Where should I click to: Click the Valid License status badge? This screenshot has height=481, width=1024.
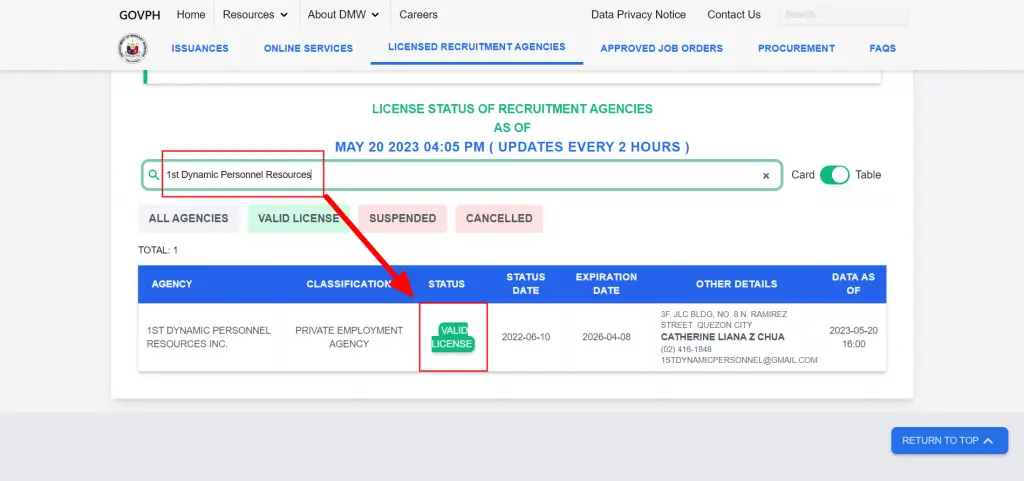click(x=453, y=337)
